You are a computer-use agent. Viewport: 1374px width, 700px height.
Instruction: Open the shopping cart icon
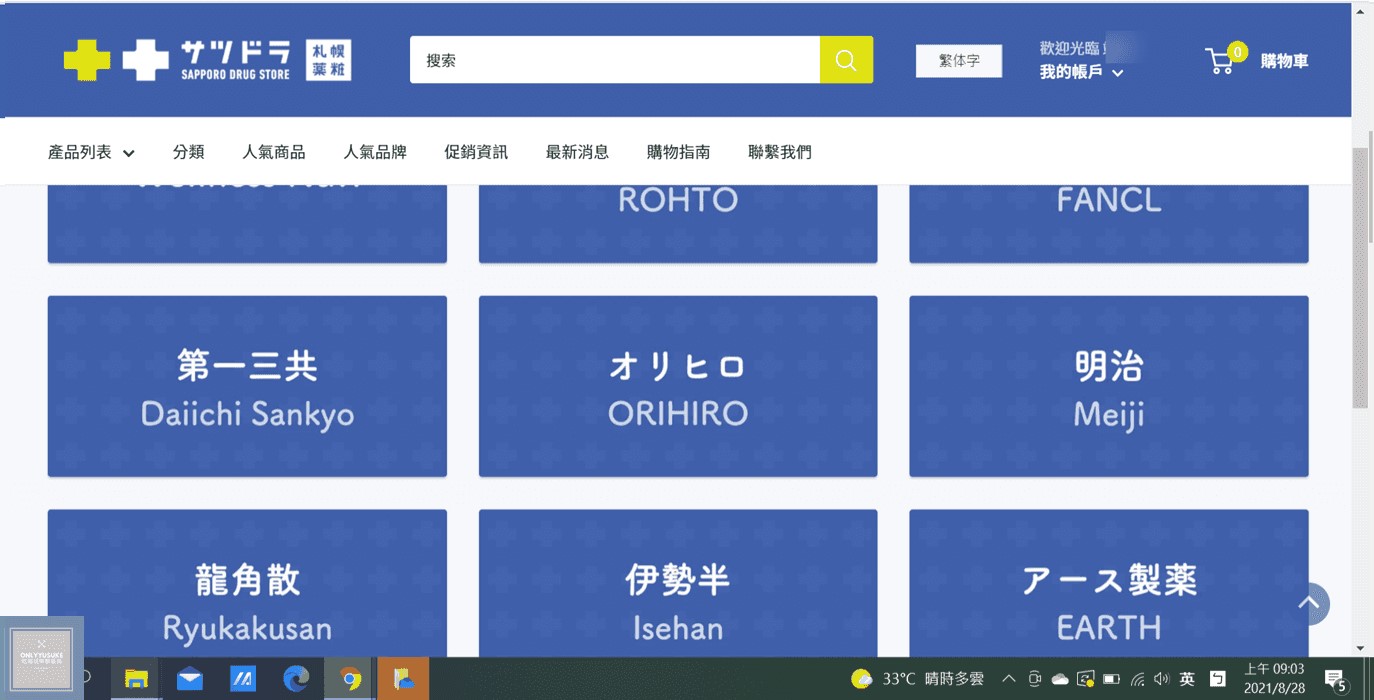pos(1222,60)
